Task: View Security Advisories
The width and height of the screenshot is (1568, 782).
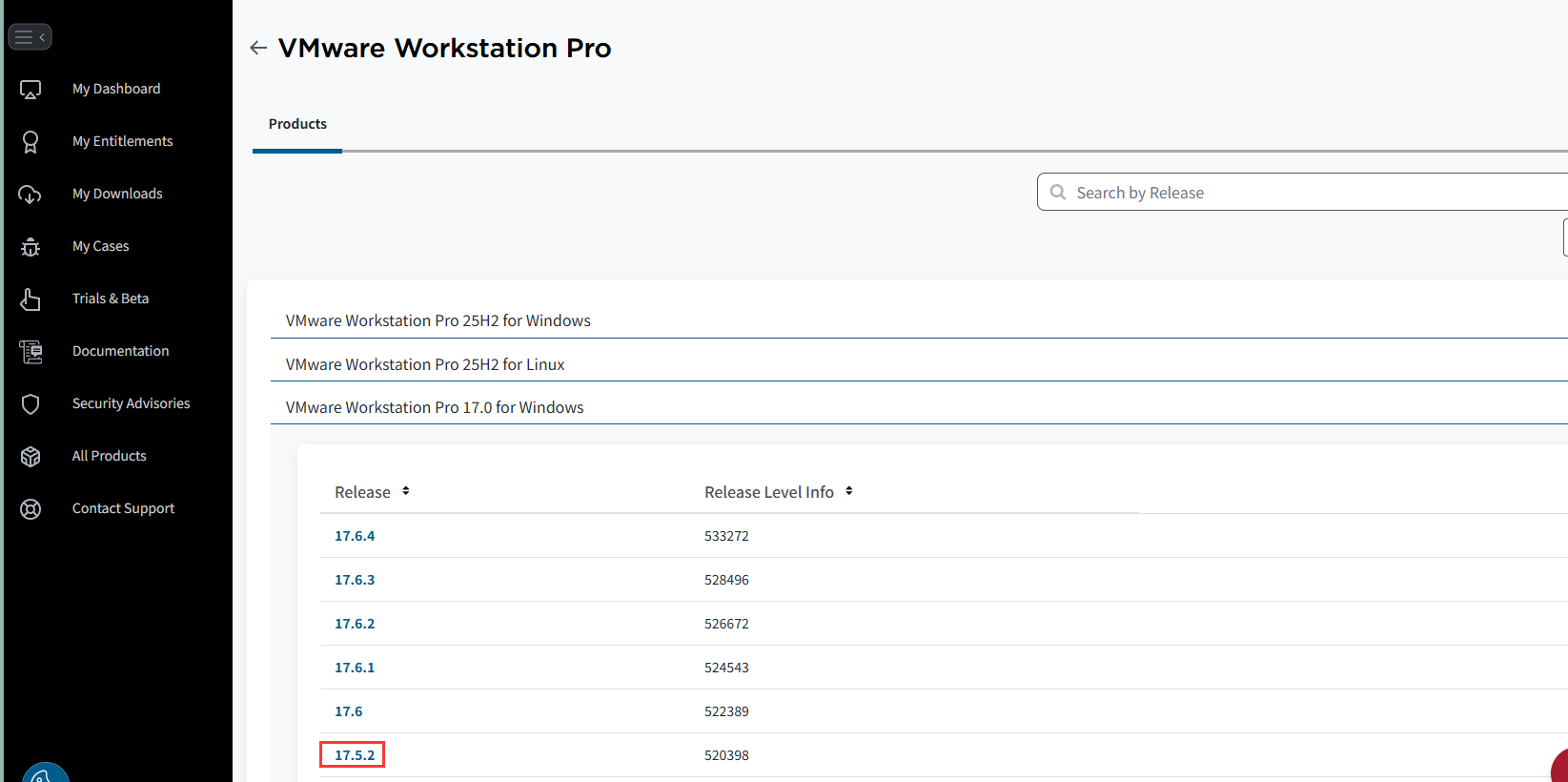Action: (x=132, y=403)
